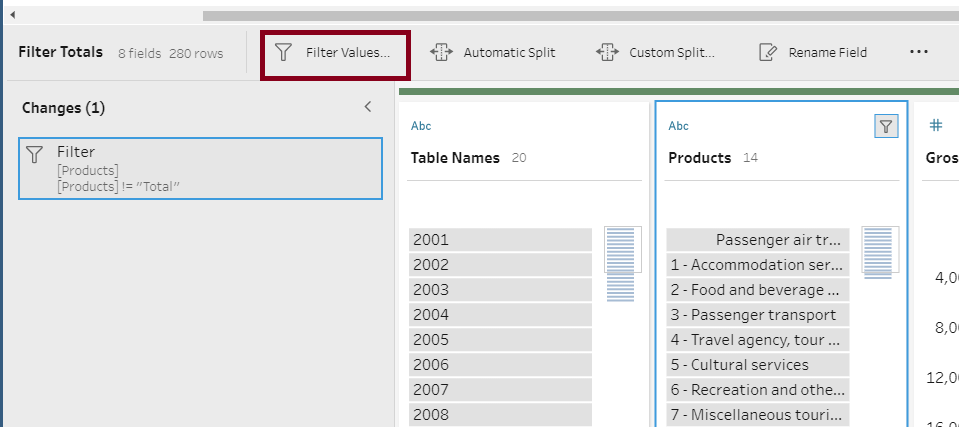
Task: Click the Custom Split icon
Action: pos(607,52)
